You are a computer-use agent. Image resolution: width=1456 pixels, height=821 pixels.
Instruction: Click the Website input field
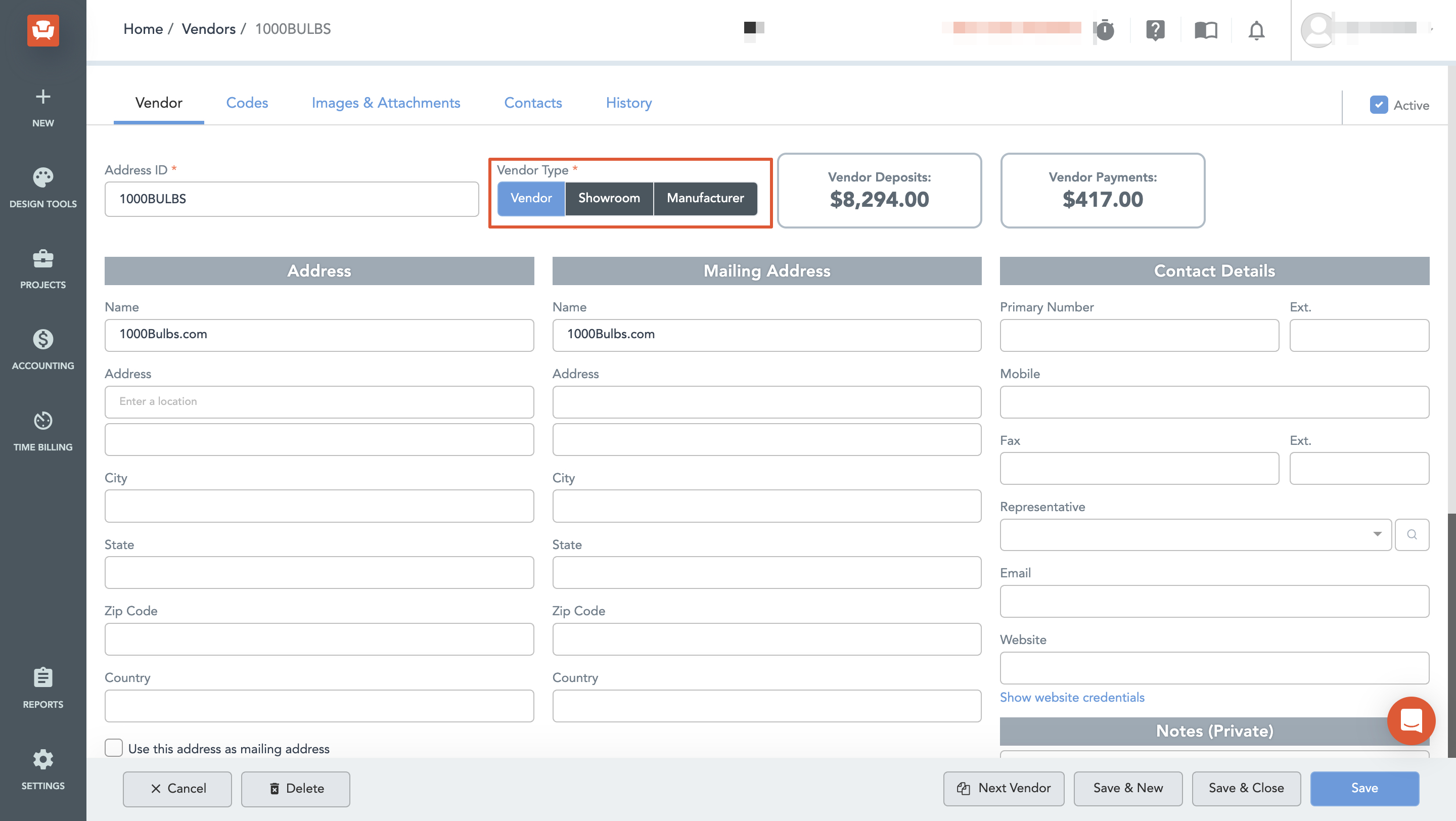(1214, 668)
